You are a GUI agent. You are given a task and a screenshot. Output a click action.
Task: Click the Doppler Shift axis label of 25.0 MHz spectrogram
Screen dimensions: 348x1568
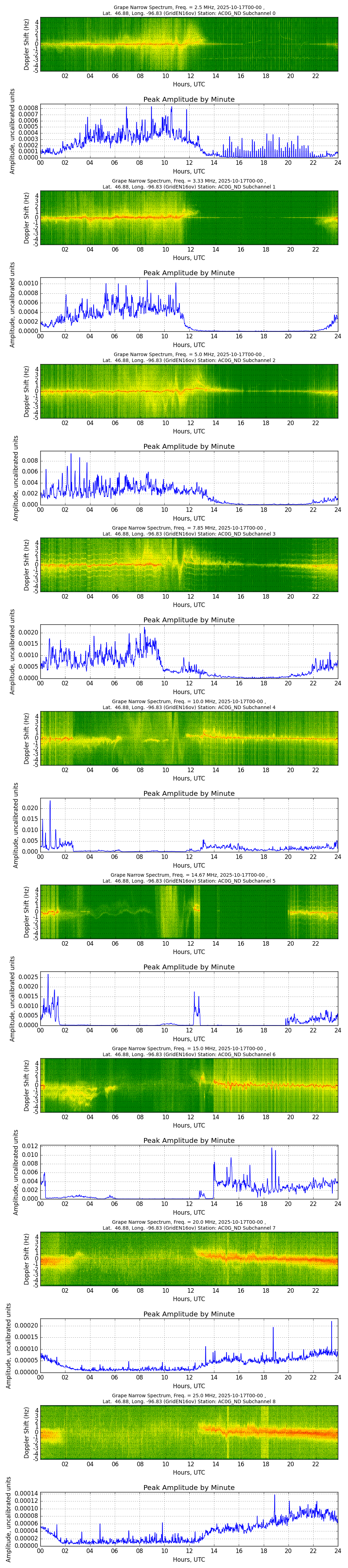pyautogui.click(x=27, y=1432)
